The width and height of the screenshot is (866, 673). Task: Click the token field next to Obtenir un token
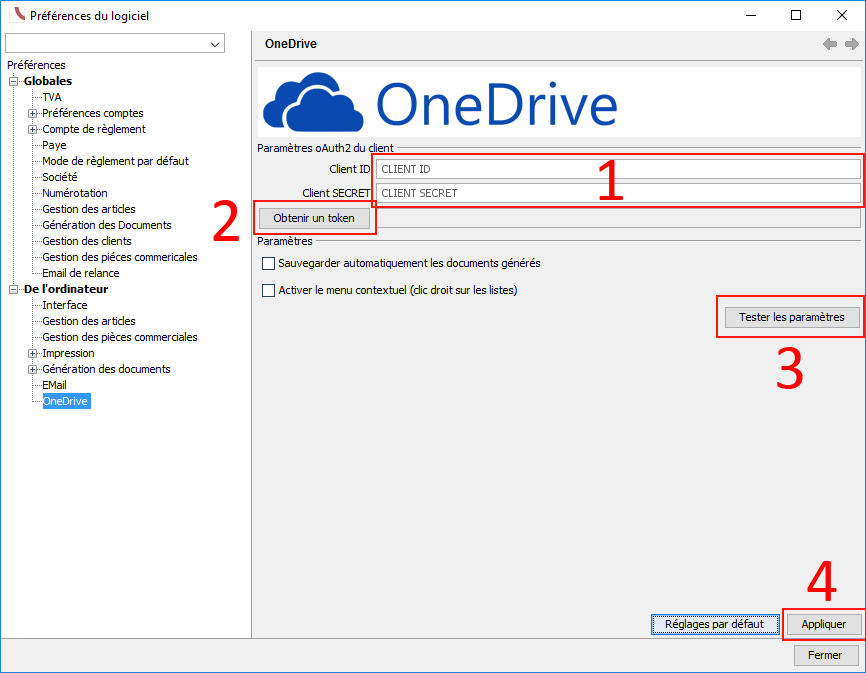point(618,218)
